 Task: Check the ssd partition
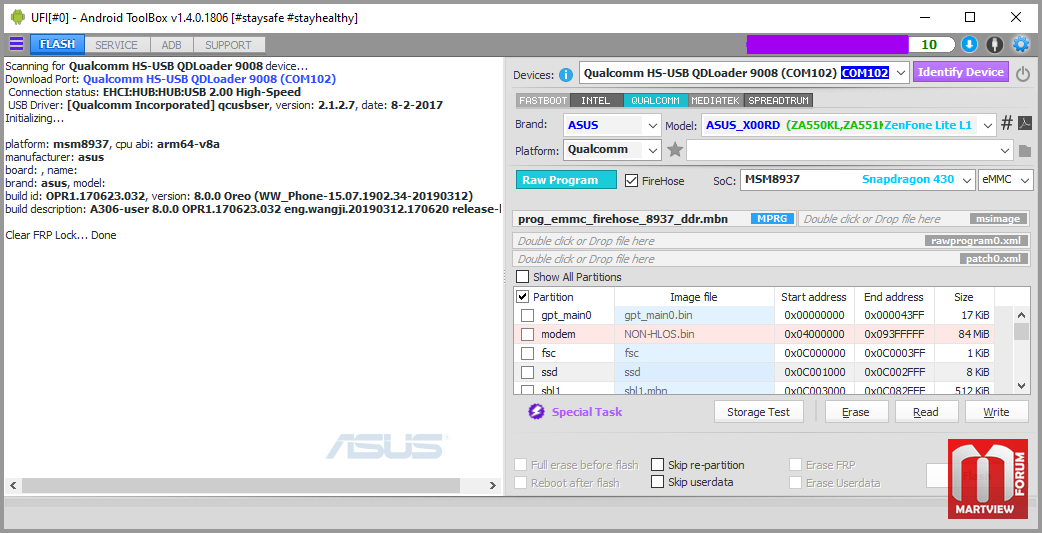(x=527, y=372)
